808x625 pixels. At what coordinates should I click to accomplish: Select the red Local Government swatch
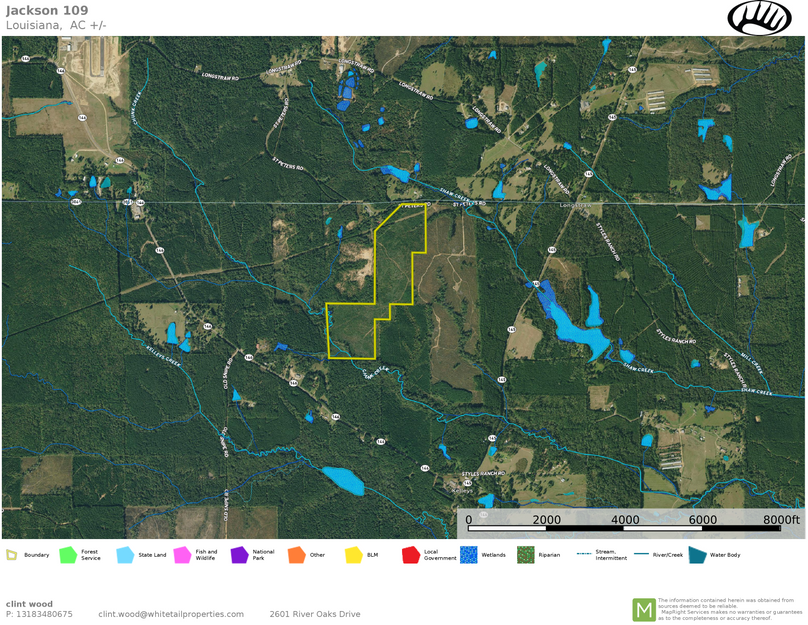410,554
